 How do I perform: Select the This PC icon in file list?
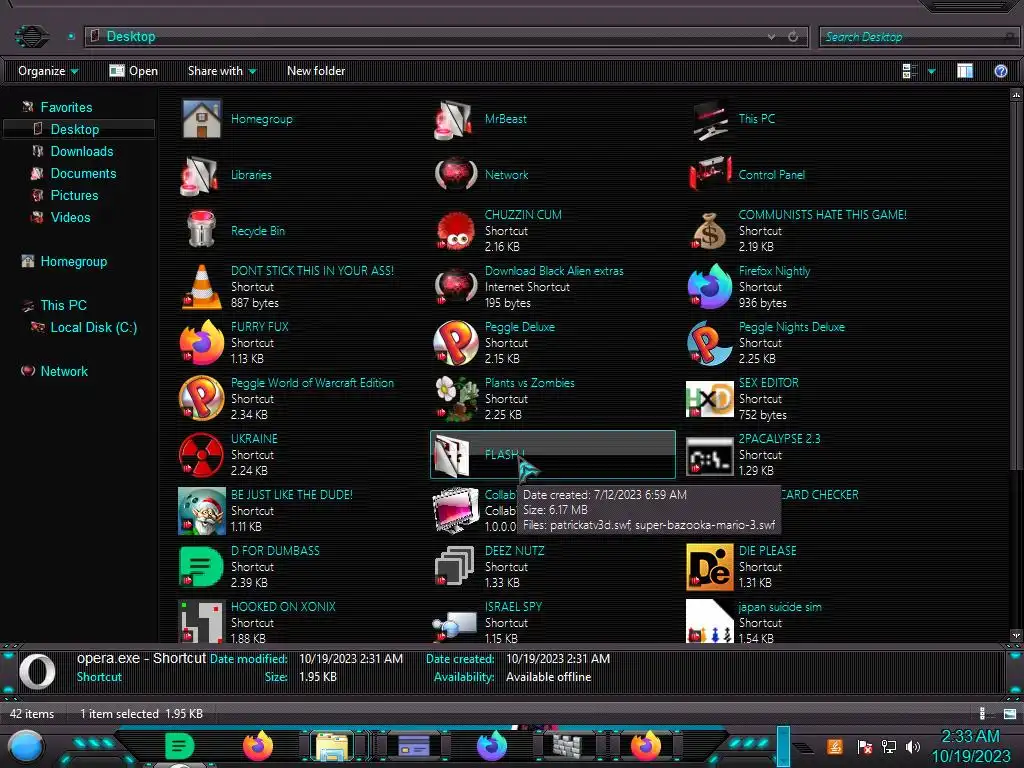pyautogui.click(x=710, y=120)
